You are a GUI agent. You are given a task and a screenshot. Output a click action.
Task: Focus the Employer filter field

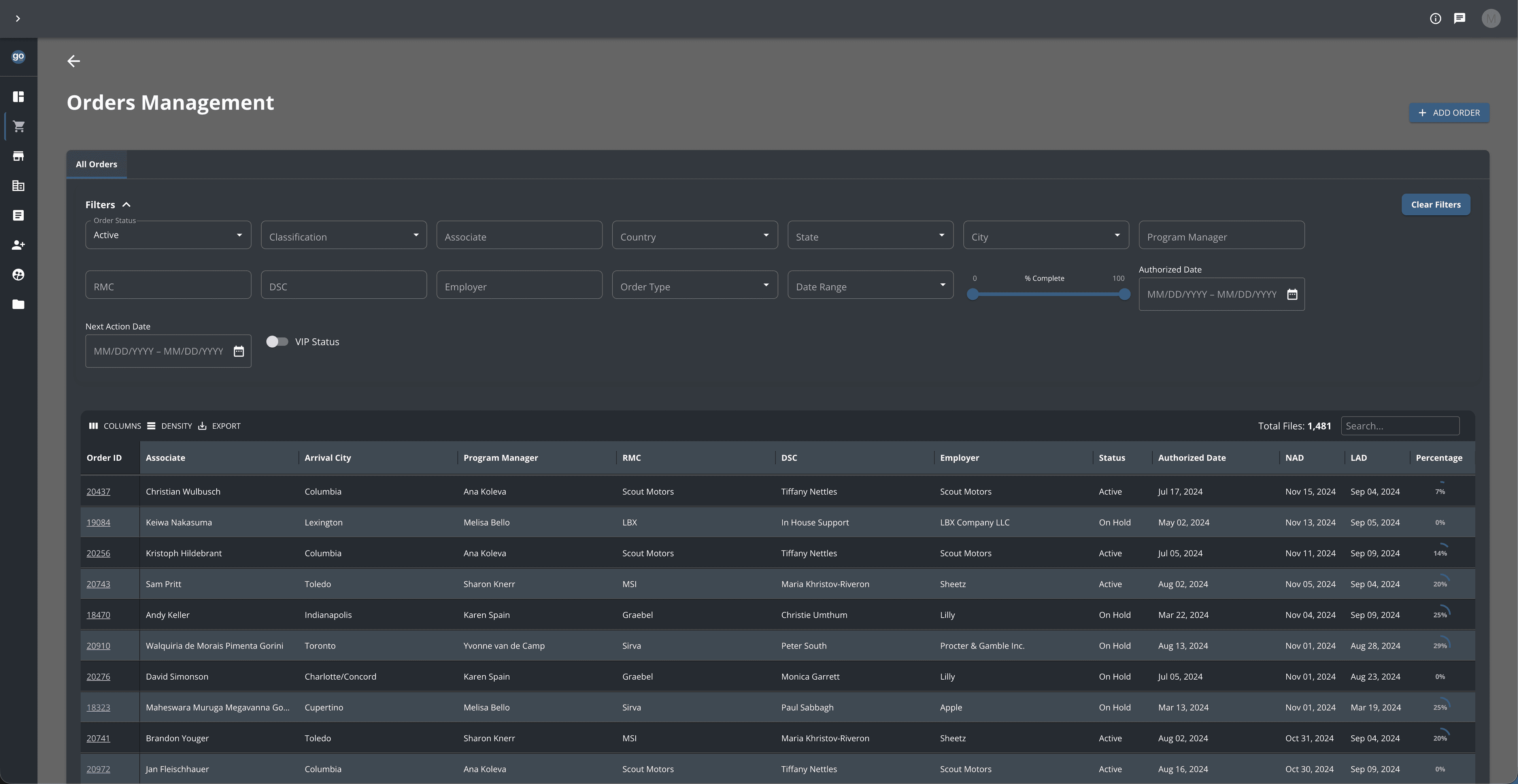tap(519, 285)
